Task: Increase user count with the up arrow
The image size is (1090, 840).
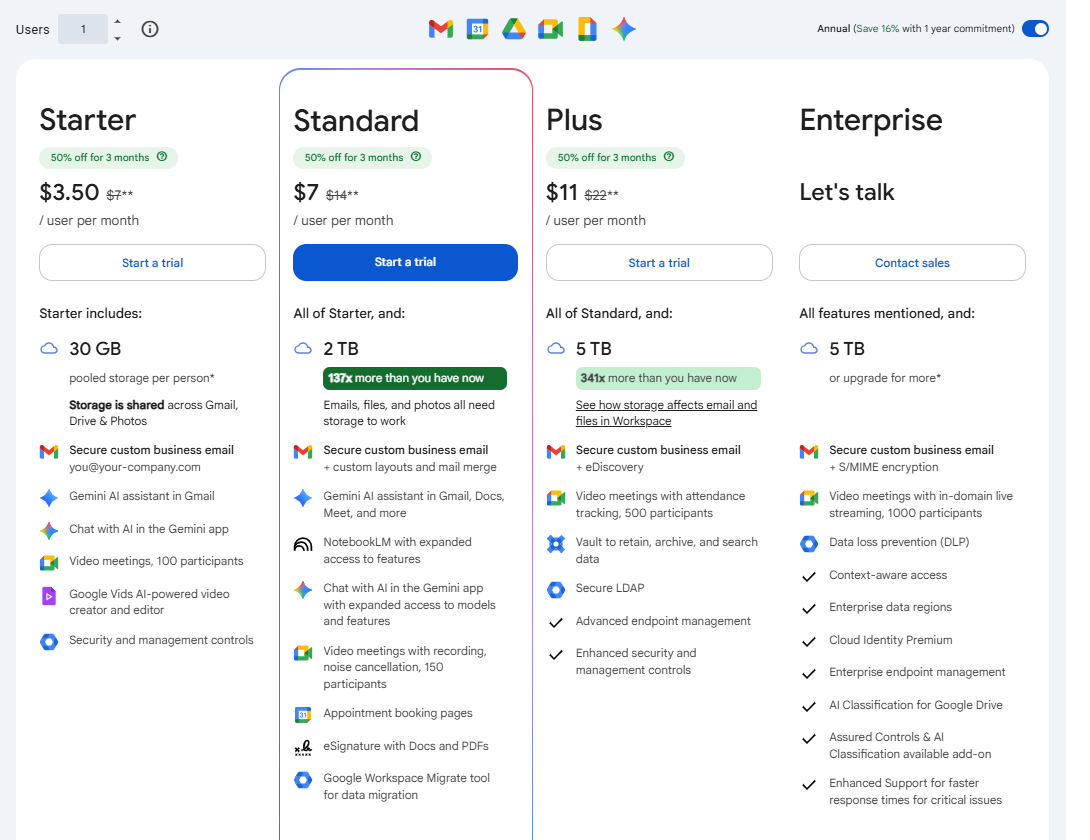Action: point(117,22)
